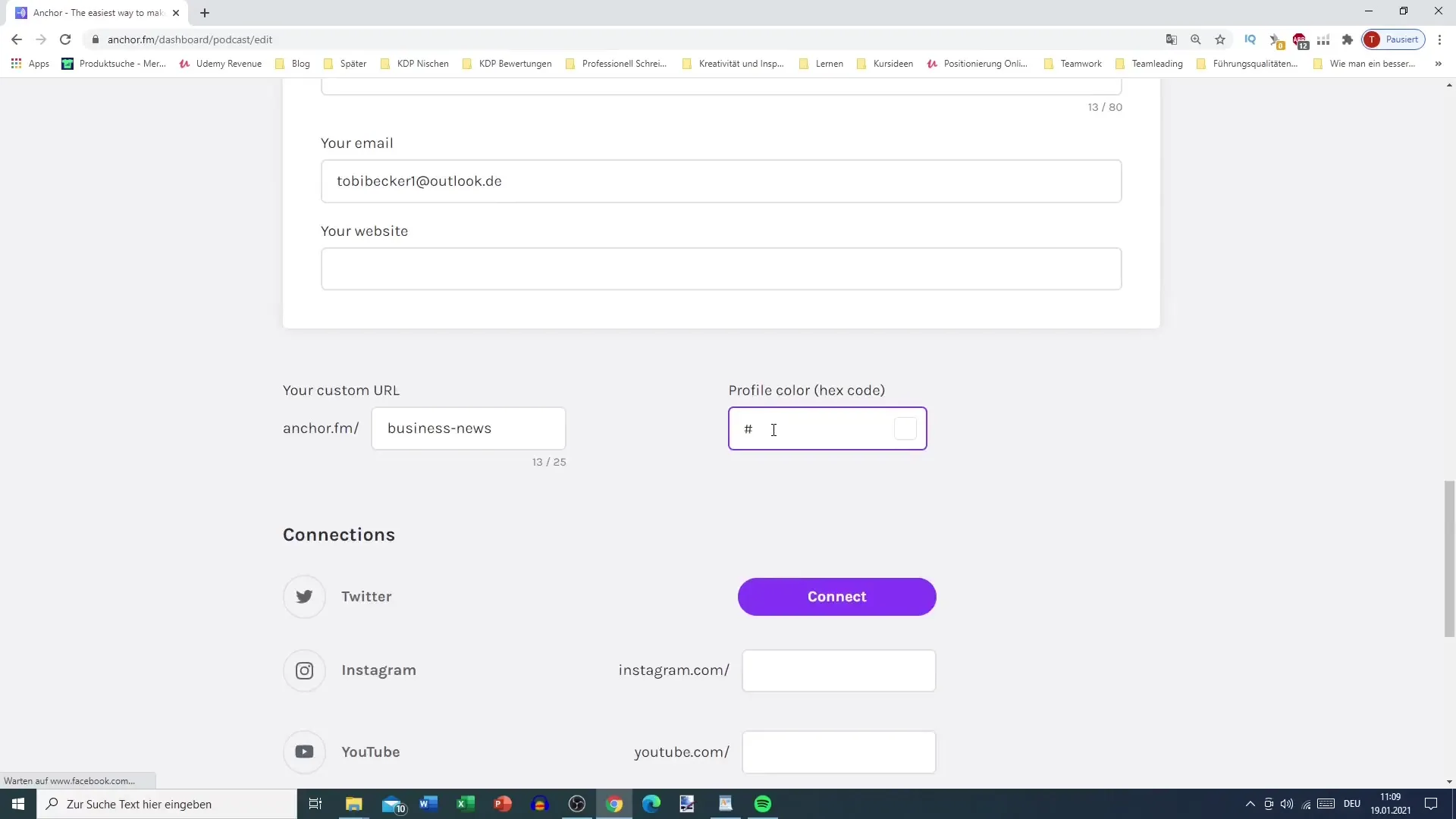Click the profile color preview swatch

(x=905, y=428)
